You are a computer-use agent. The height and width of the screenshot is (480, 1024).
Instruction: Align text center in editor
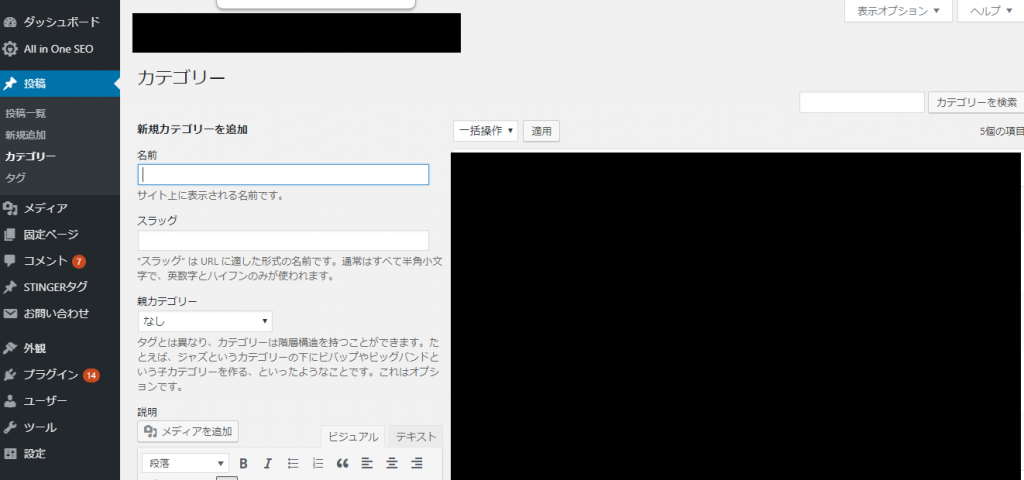coord(392,464)
